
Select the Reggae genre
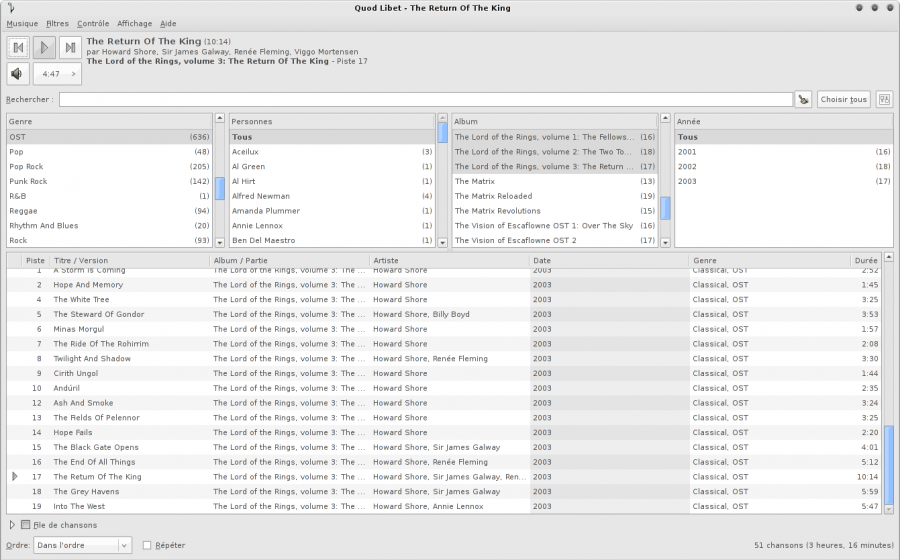pyautogui.click(x=109, y=211)
